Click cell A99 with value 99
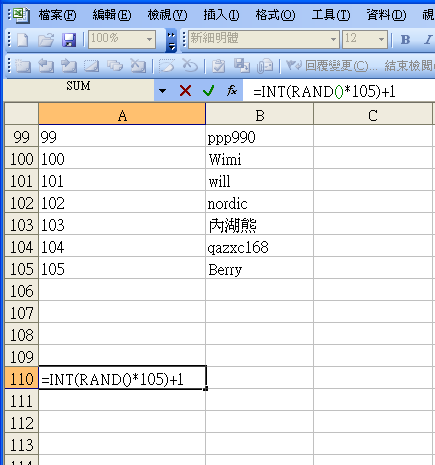The width and height of the screenshot is (435, 465). point(122,136)
